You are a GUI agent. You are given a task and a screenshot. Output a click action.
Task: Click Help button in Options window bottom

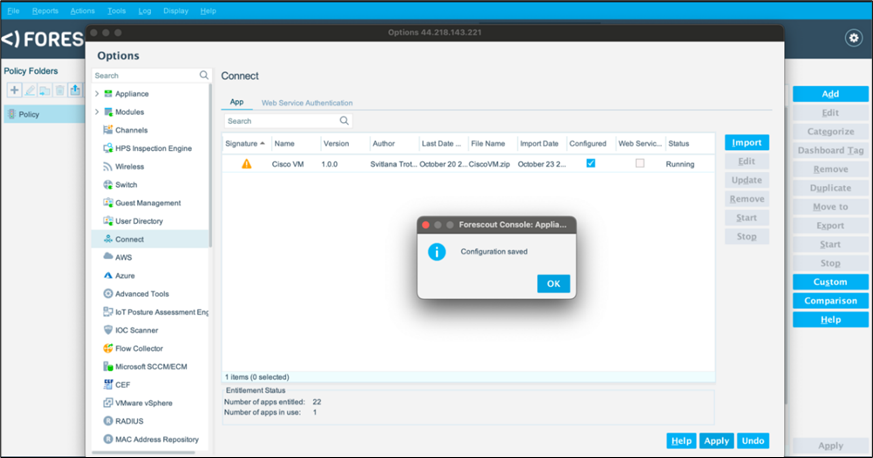tap(681, 441)
